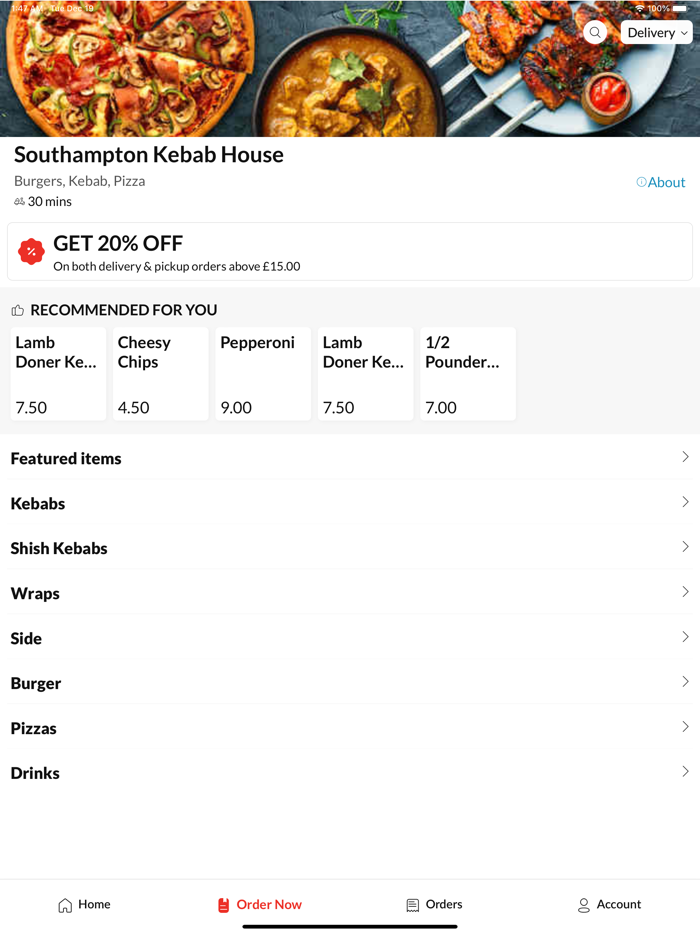Expand the Pizzas category
This screenshot has width=700, height=934.
point(350,728)
